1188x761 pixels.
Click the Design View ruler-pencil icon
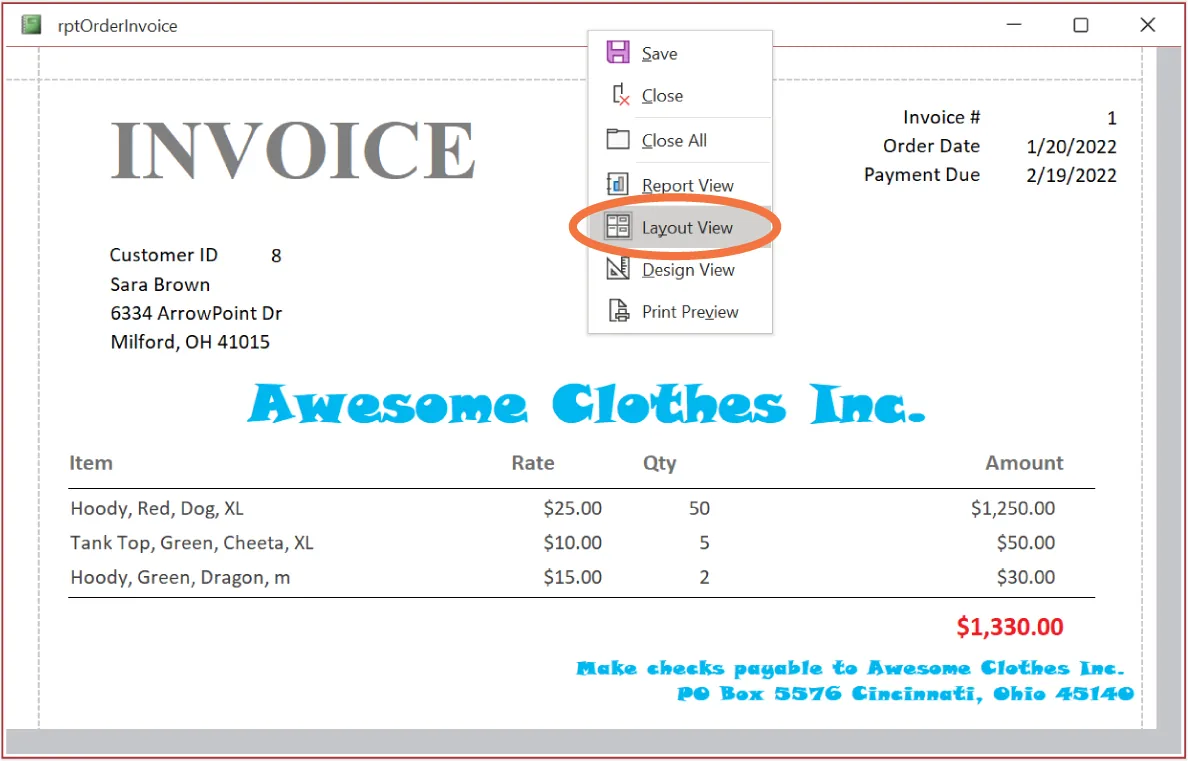[x=618, y=268]
